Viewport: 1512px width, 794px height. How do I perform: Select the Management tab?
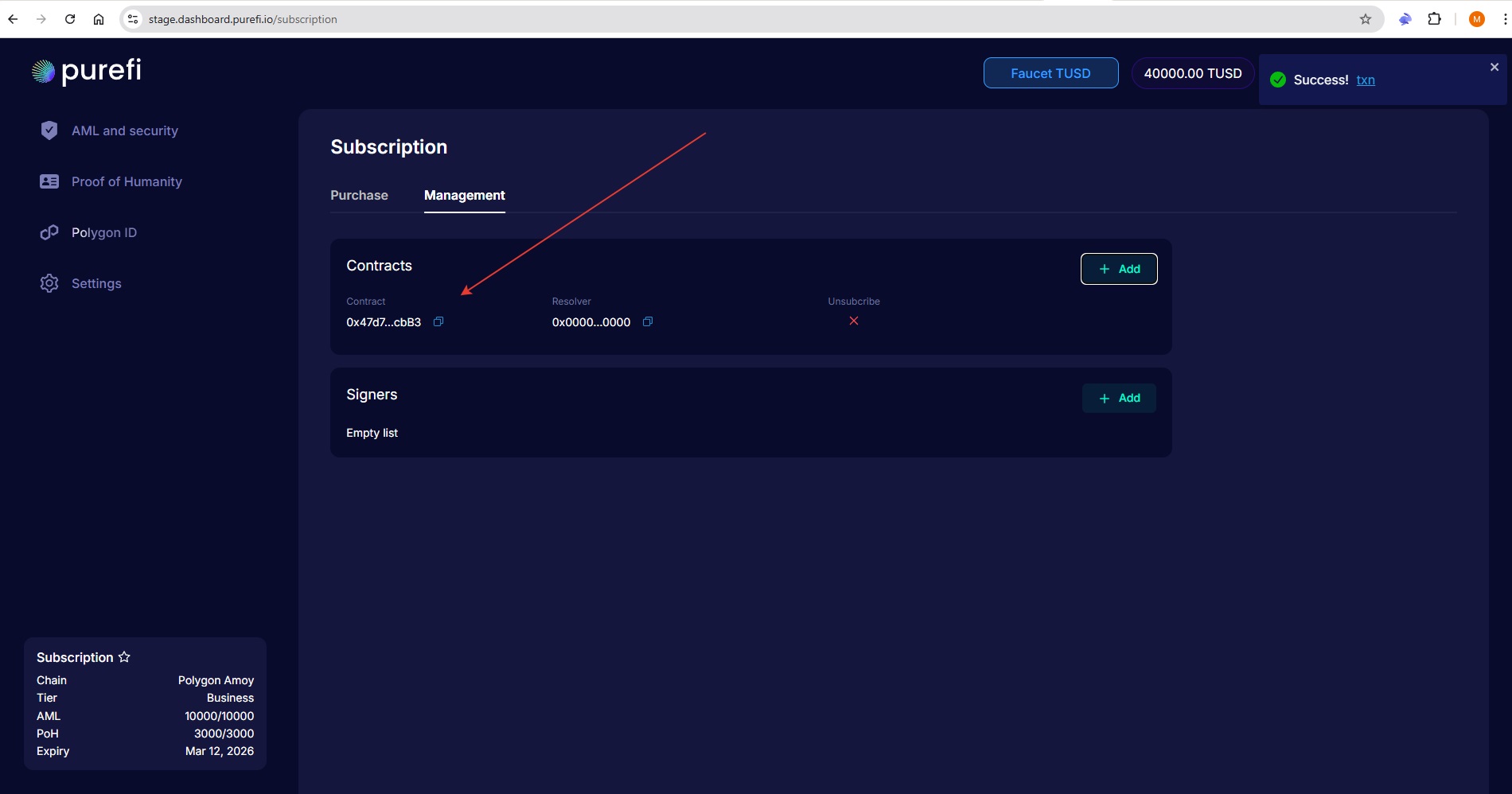(x=464, y=195)
